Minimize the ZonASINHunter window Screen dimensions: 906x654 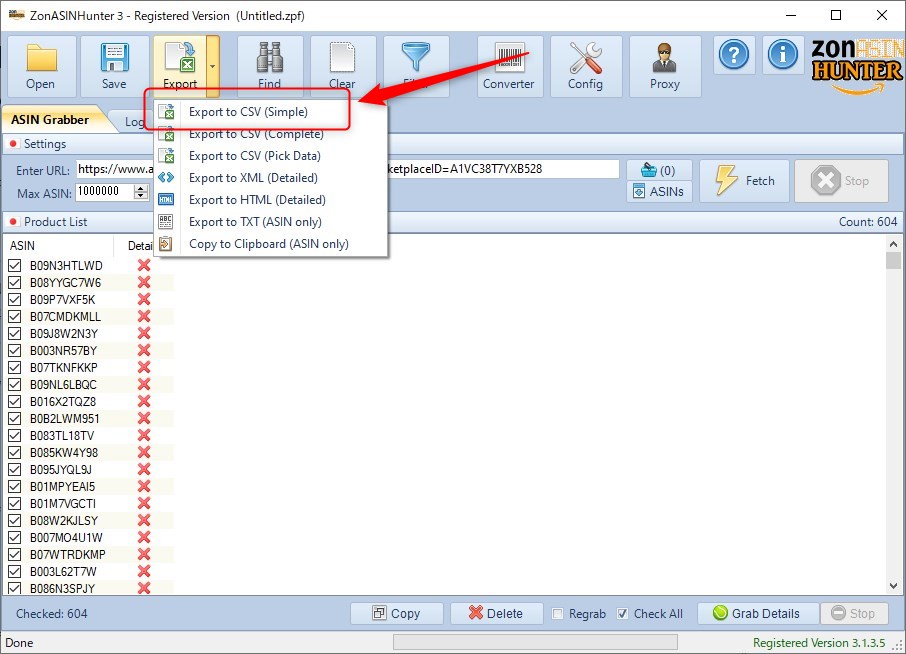click(791, 16)
